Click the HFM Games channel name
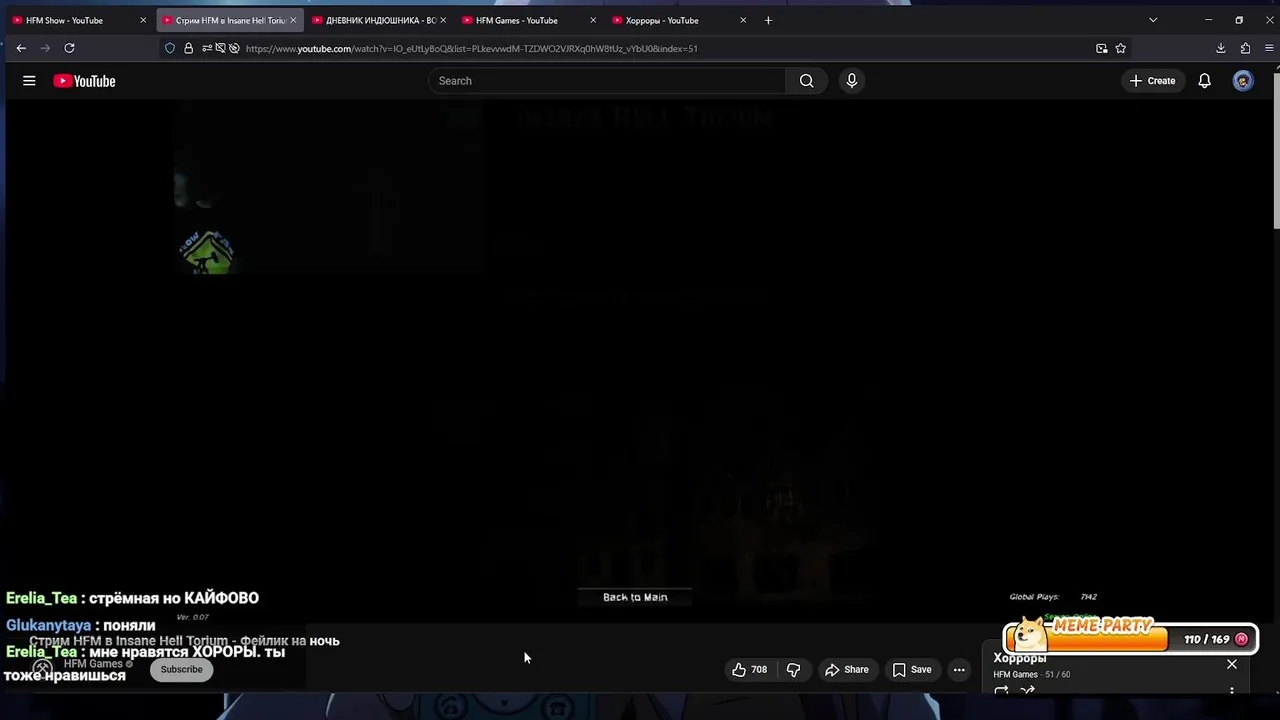This screenshot has width=1280, height=720. pos(93,663)
